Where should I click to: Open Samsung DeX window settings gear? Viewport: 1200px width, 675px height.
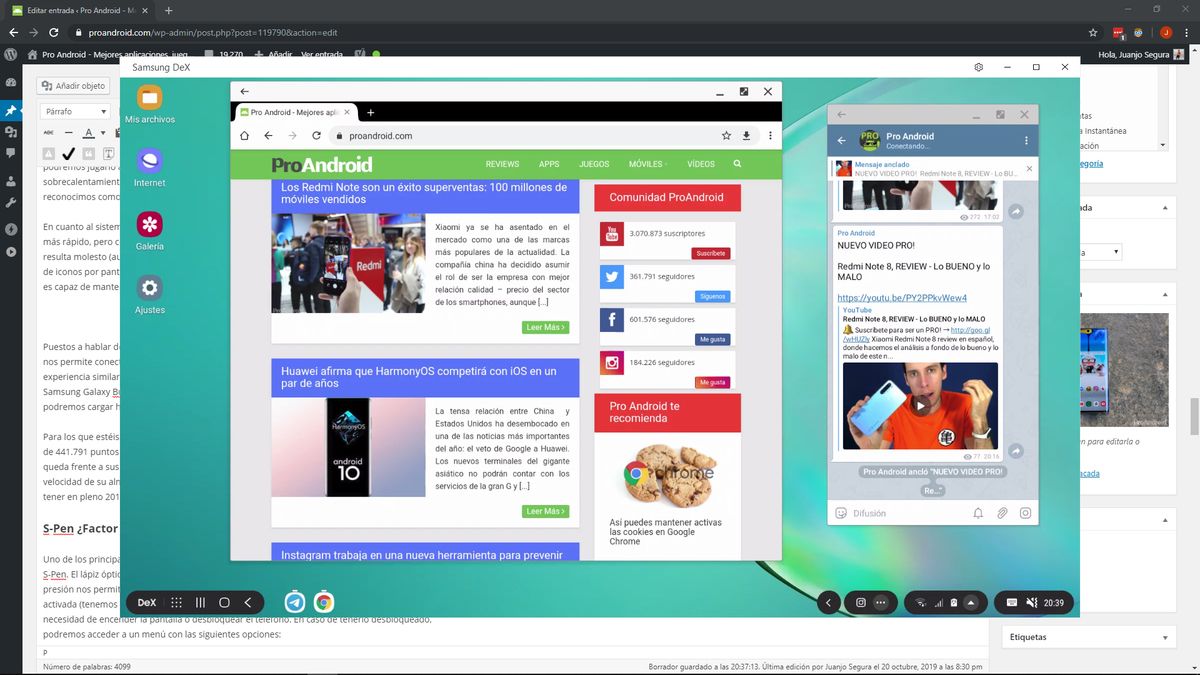point(979,67)
